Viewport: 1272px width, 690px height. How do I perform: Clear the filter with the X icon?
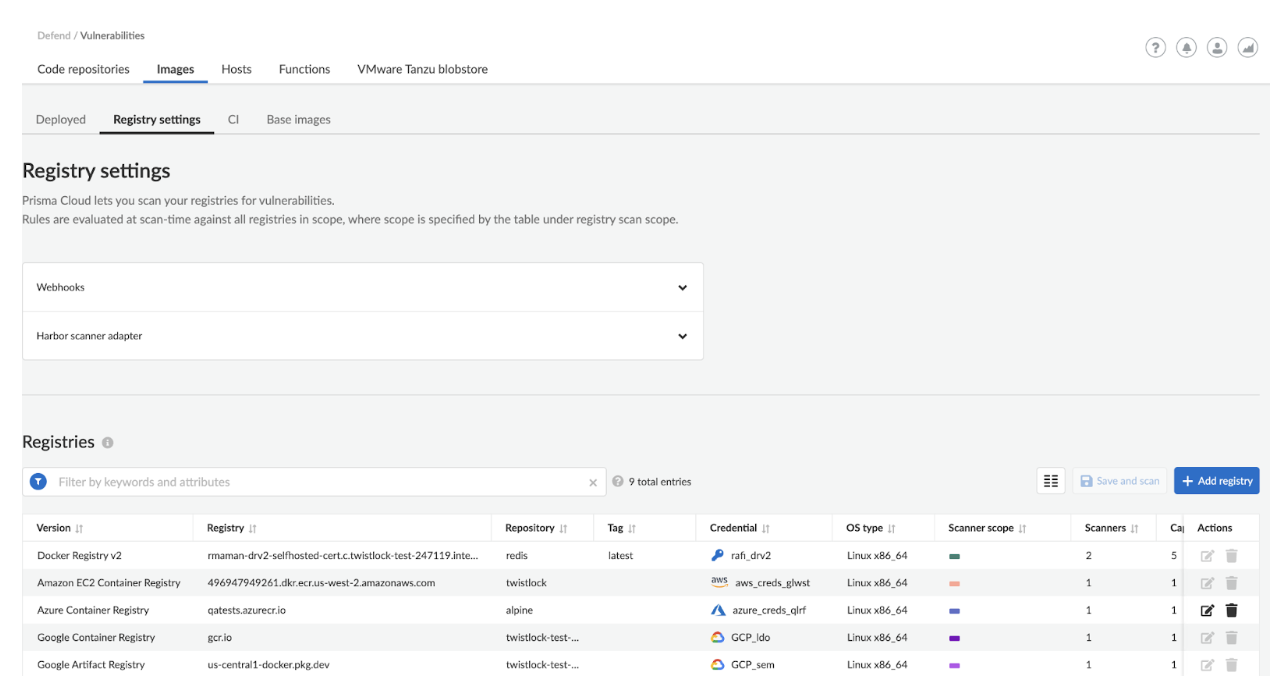[593, 483]
